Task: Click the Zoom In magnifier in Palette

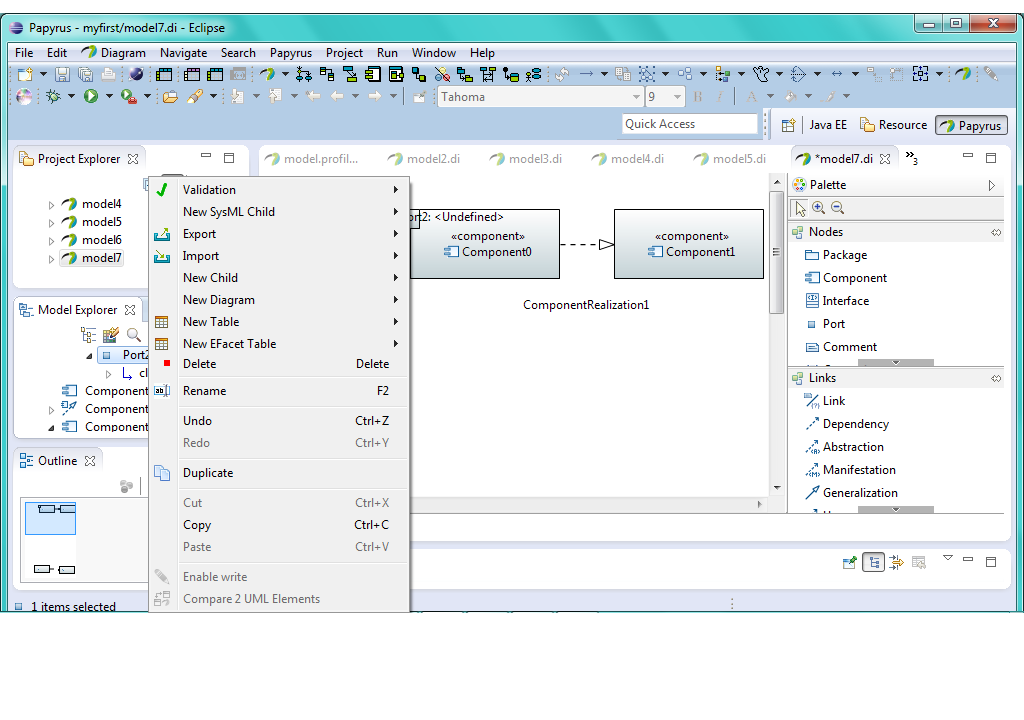Action: pyautogui.click(x=818, y=208)
